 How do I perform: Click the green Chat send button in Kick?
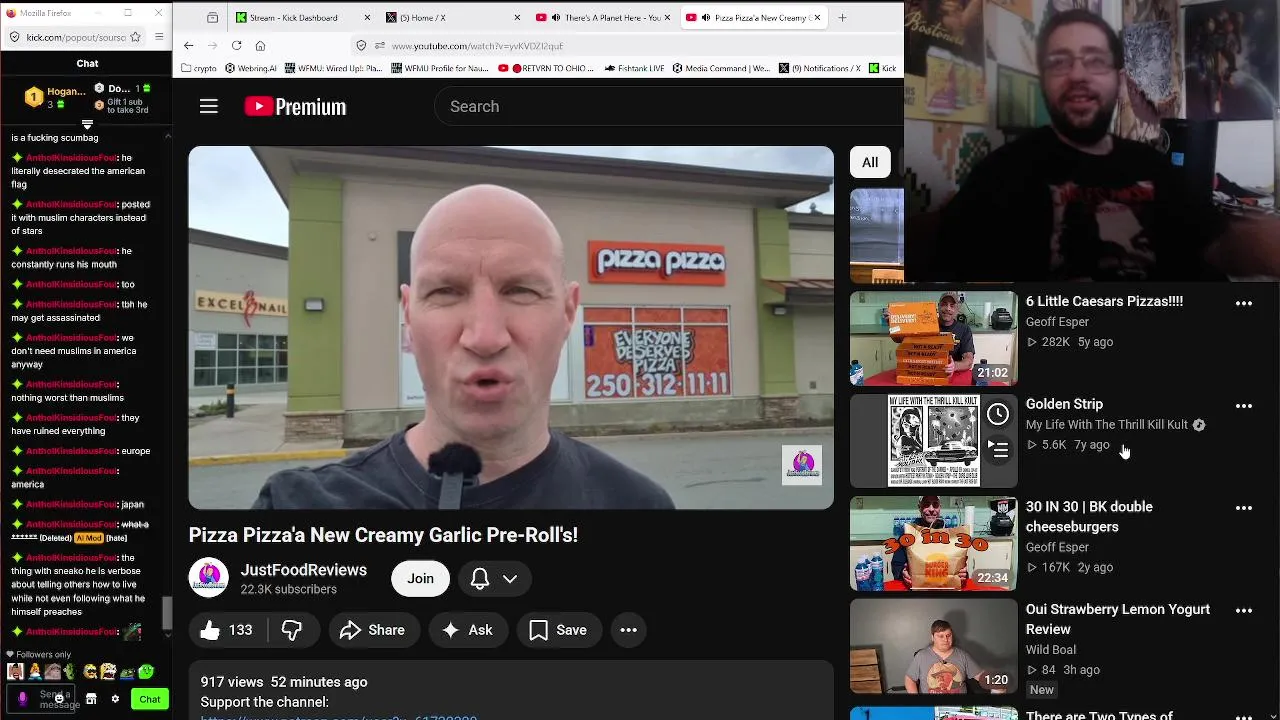click(x=150, y=699)
